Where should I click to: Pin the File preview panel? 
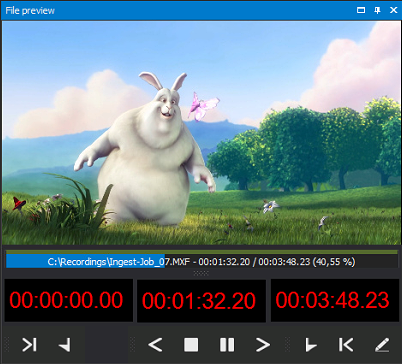click(377, 10)
